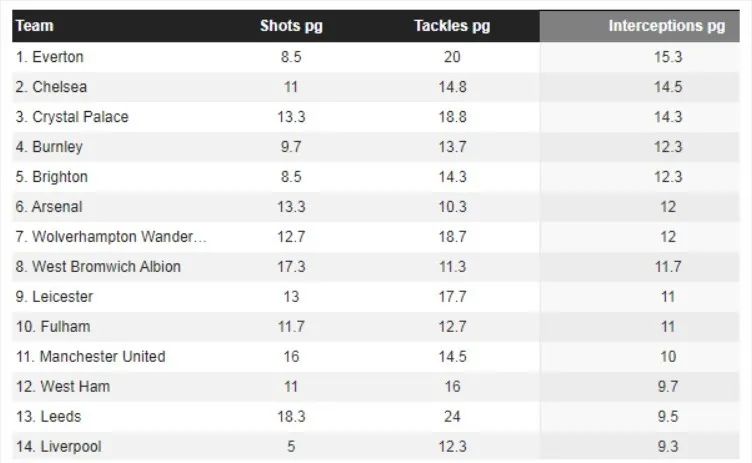Select the West Ham team name
Viewport: 752px width, 463px height.
point(75,387)
